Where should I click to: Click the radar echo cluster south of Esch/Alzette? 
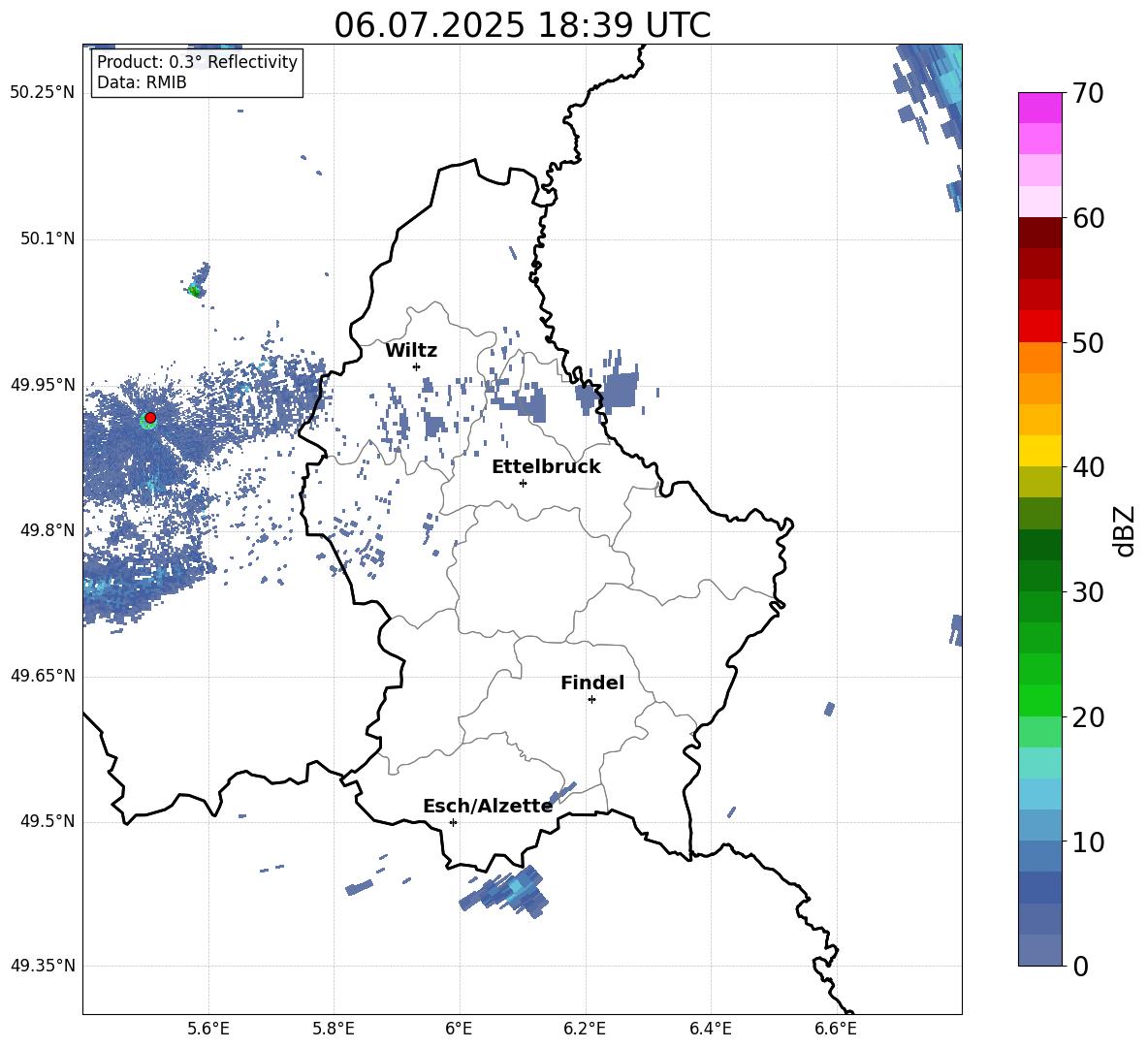(505, 891)
